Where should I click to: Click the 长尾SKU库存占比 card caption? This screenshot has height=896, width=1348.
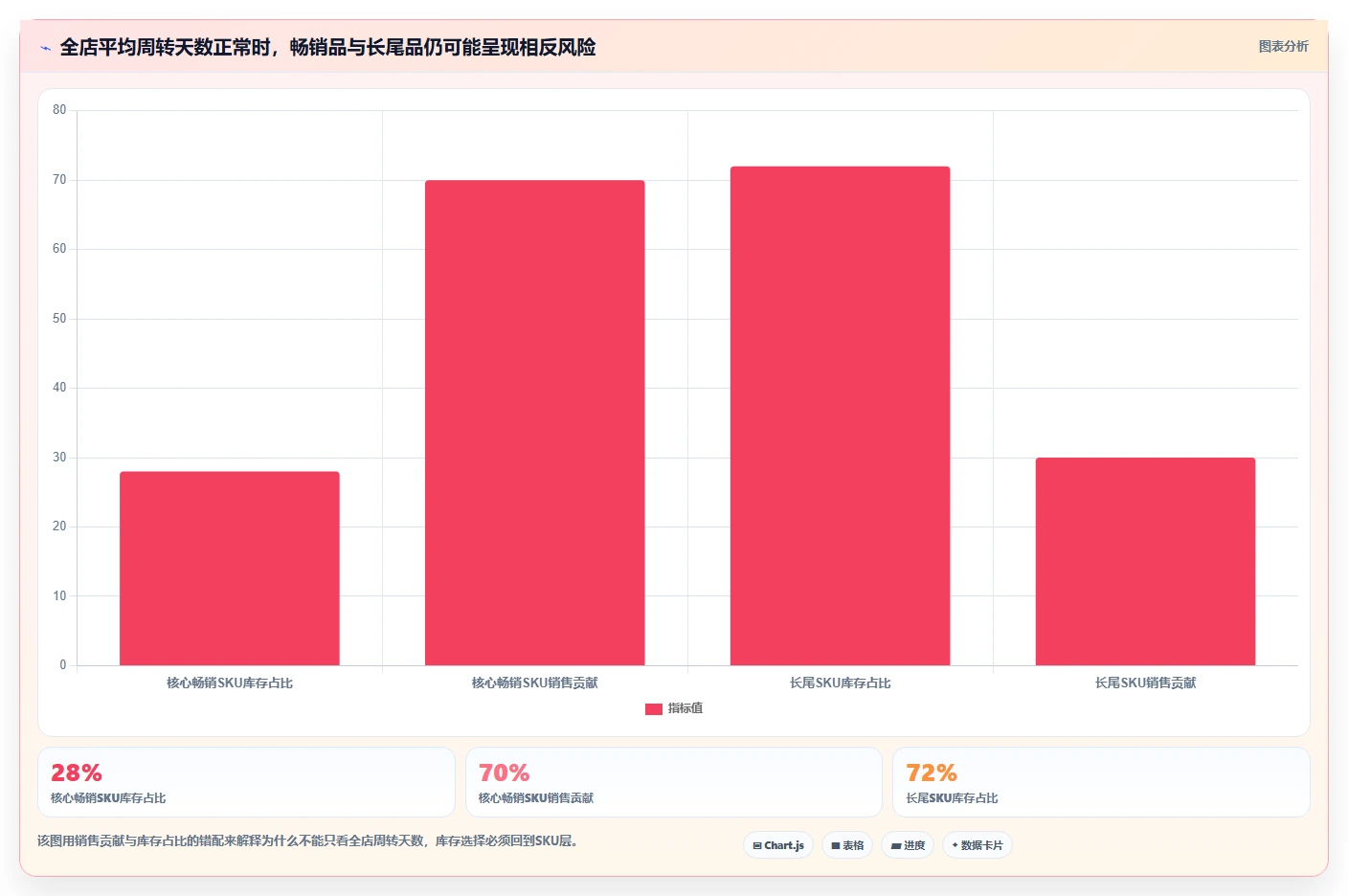(952, 798)
